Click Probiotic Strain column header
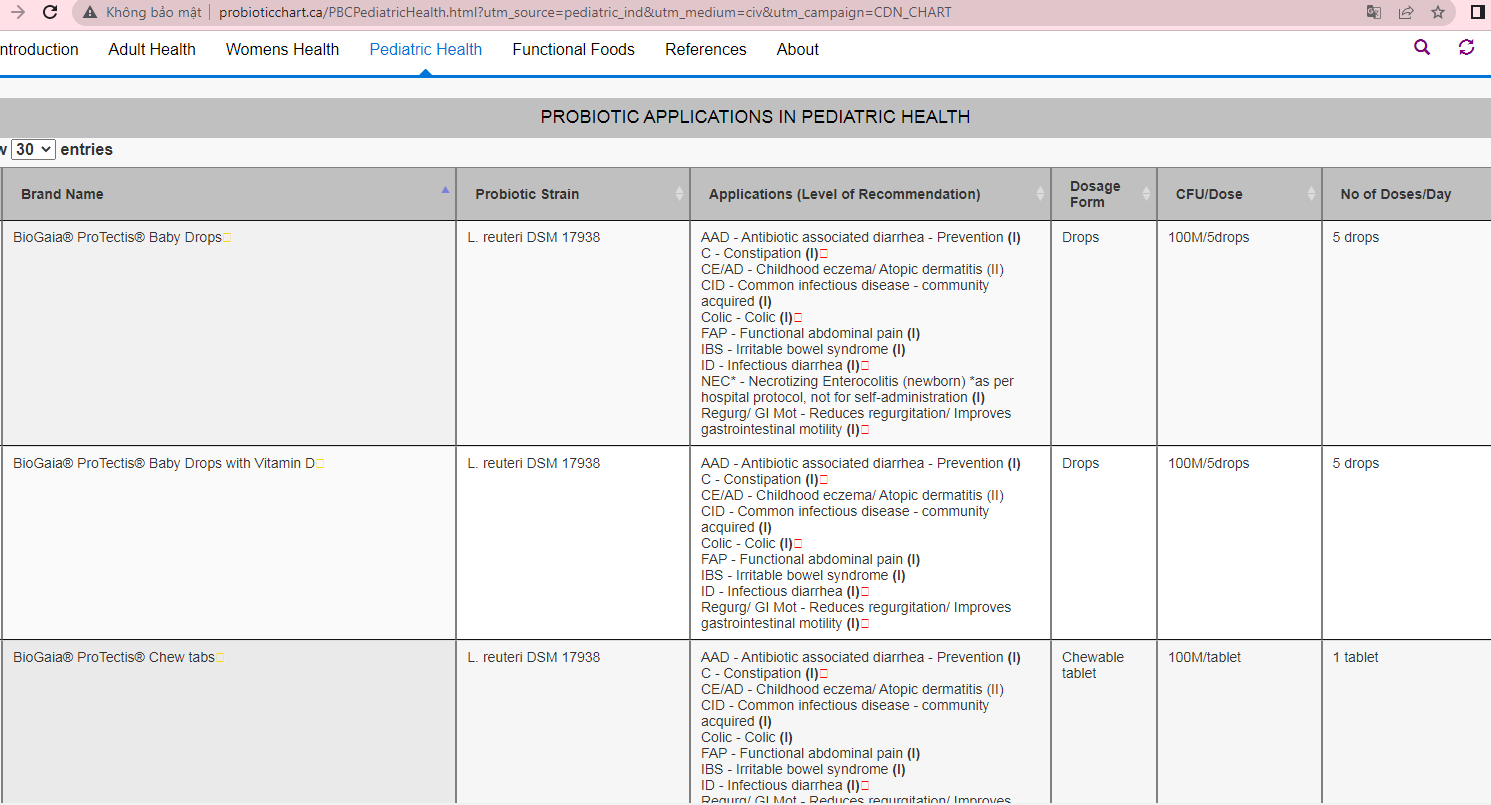This screenshot has width=1491, height=805. [x=573, y=194]
